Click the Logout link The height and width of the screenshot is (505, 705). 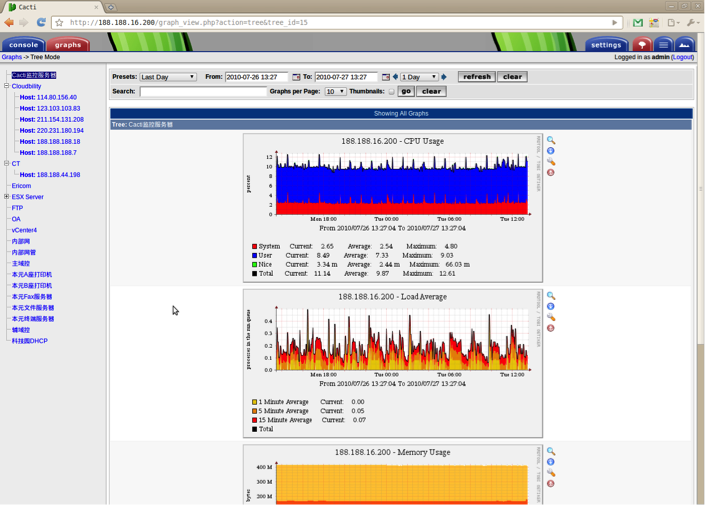683,57
